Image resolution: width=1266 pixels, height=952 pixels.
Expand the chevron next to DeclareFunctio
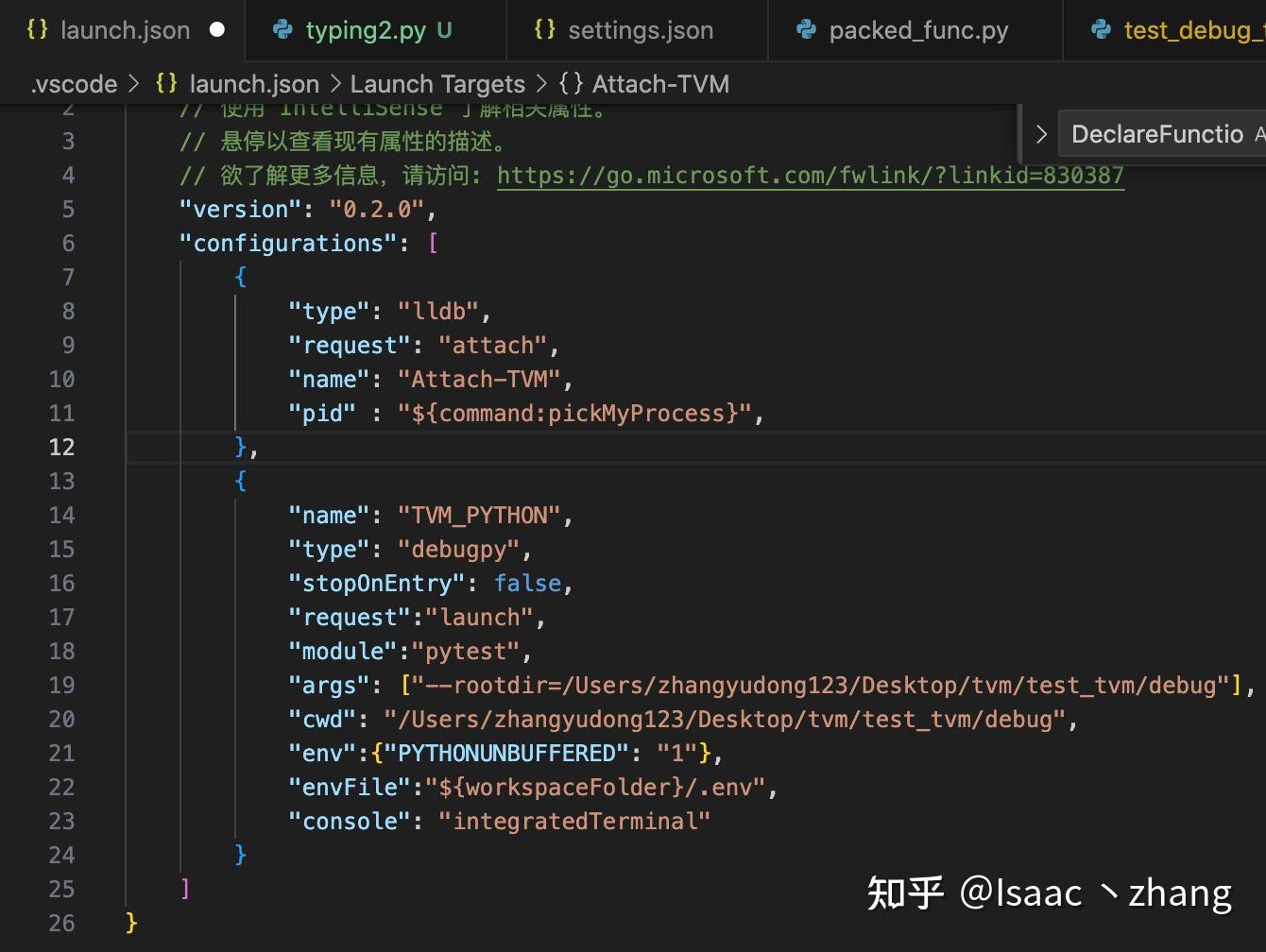1040,133
